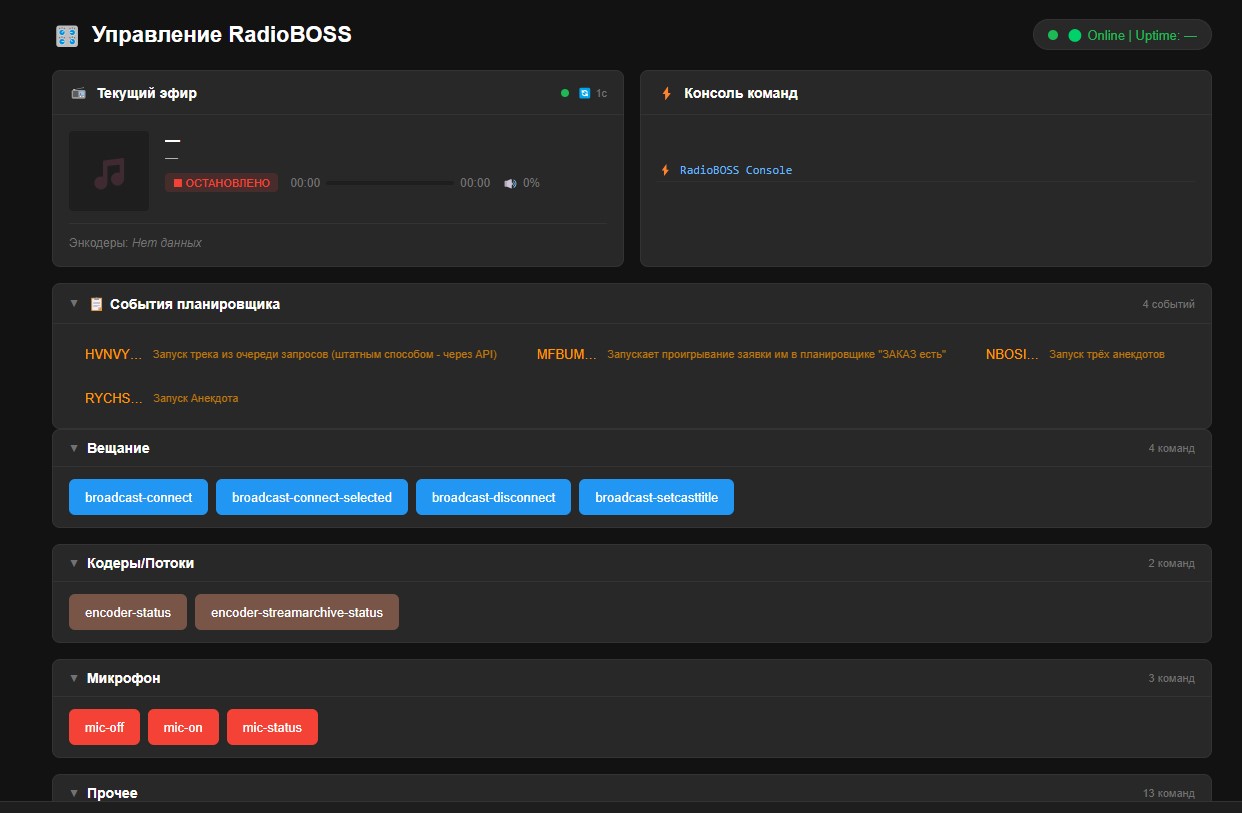The image size is (1242, 813).
Task: Collapse the Микрофон section
Action: tap(74, 678)
